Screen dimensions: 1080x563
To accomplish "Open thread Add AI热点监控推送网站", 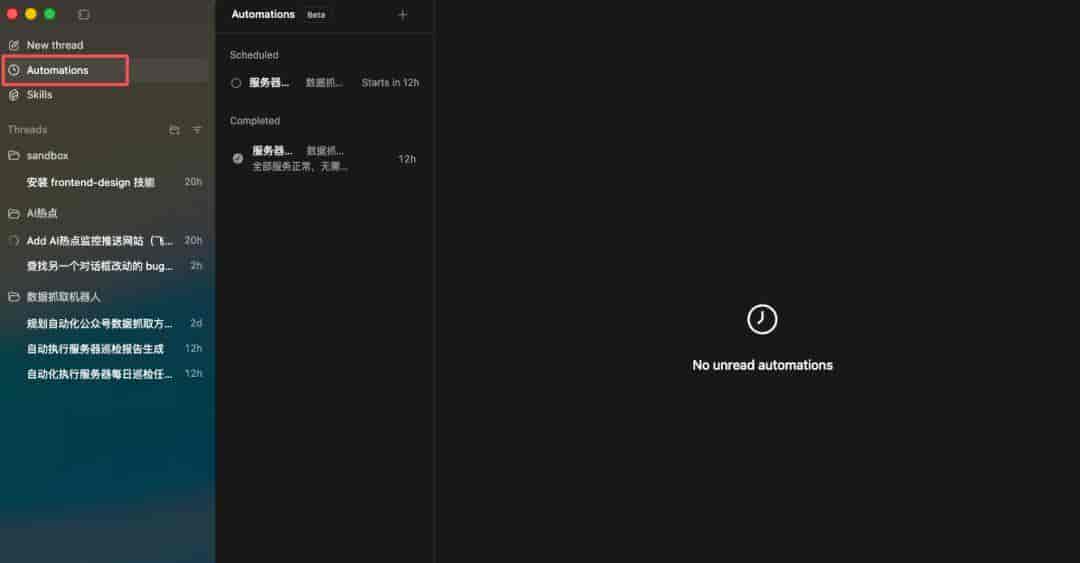I will click(x=107, y=240).
